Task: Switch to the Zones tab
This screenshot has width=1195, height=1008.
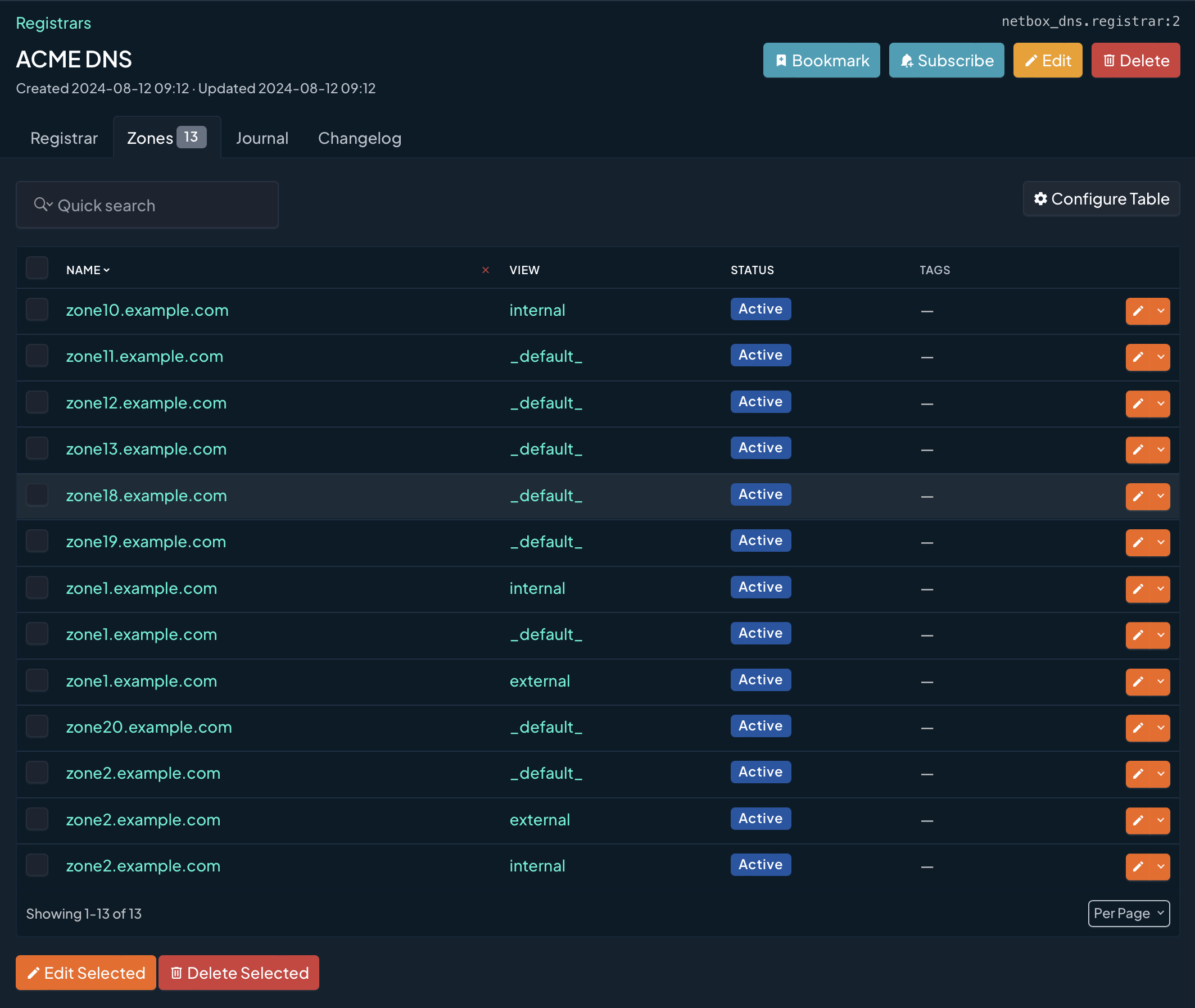Action: (167, 138)
